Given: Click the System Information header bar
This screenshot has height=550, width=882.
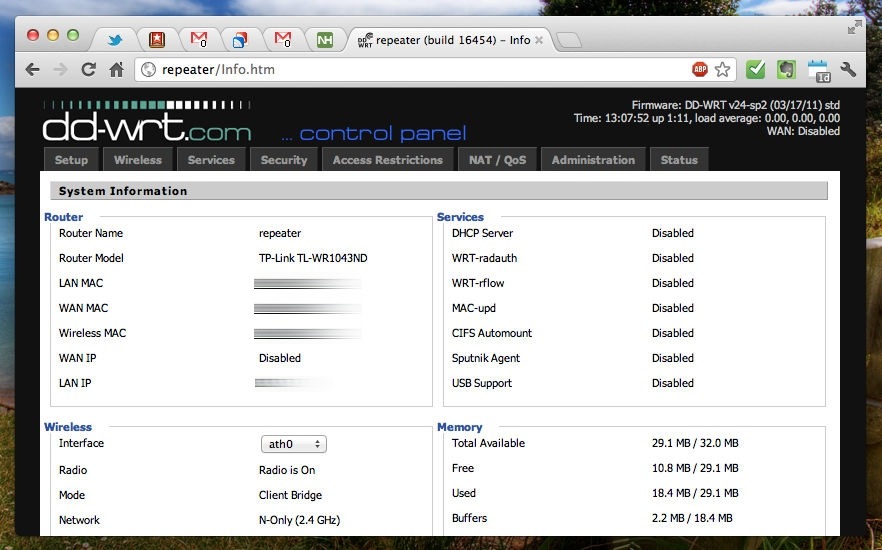Looking at the screenshot, I should point(439,191).
